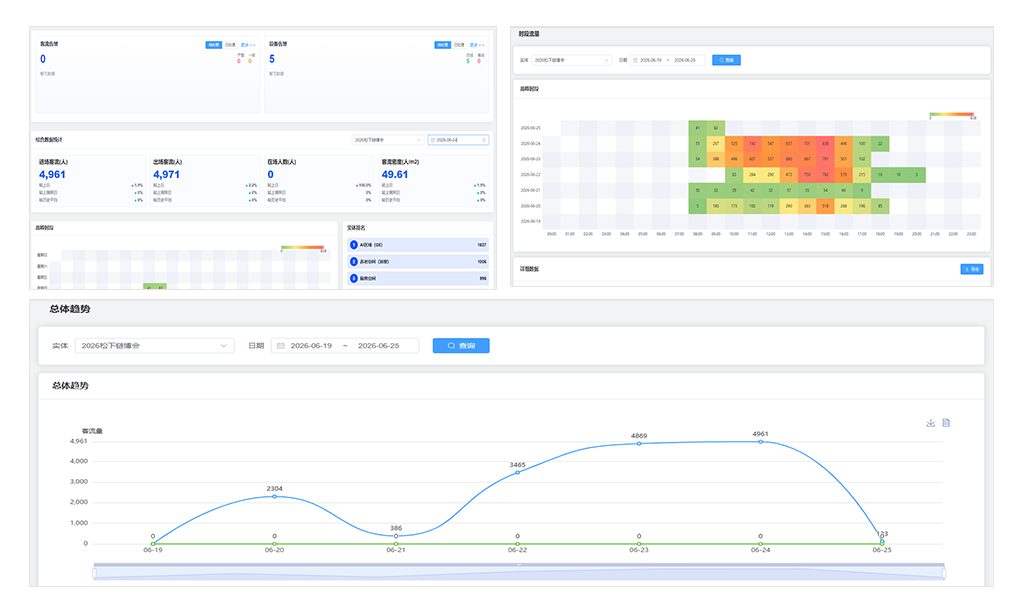Screen dimensions: 1023x614
Task: Open the entity dropdown in 综合数据统计 header
Action: click(388, 140)
